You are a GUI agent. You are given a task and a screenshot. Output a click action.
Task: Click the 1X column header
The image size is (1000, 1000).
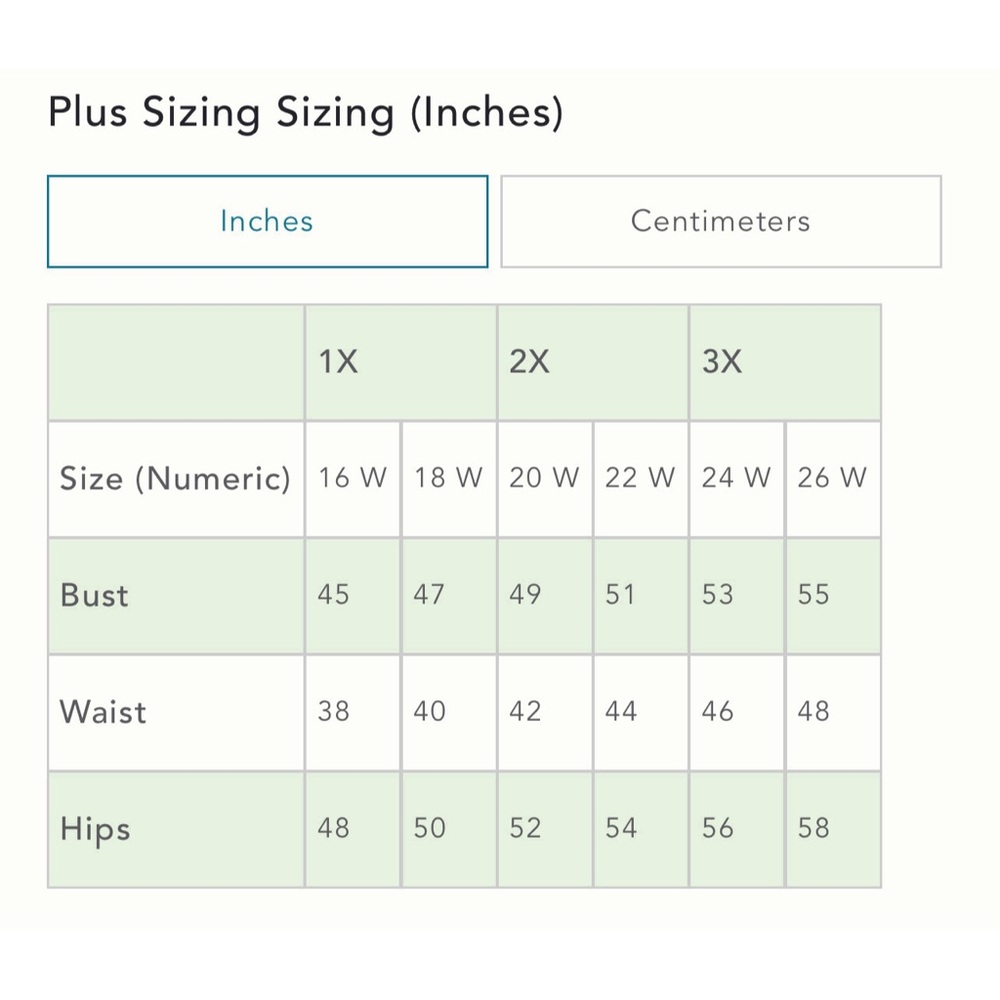[338, 362]
